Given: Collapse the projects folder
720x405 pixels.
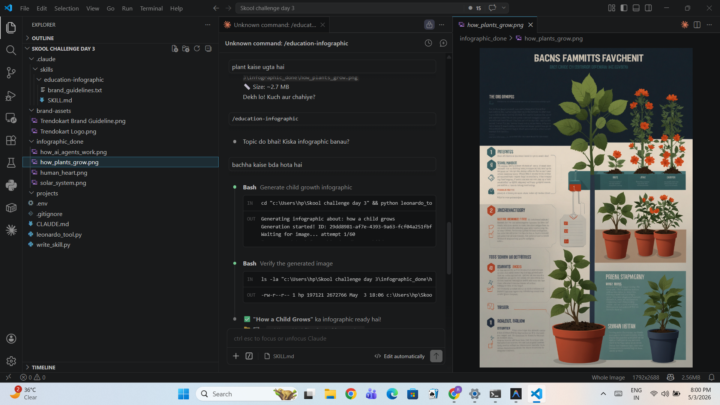Looking at the screenshot, I should point(47,193).
